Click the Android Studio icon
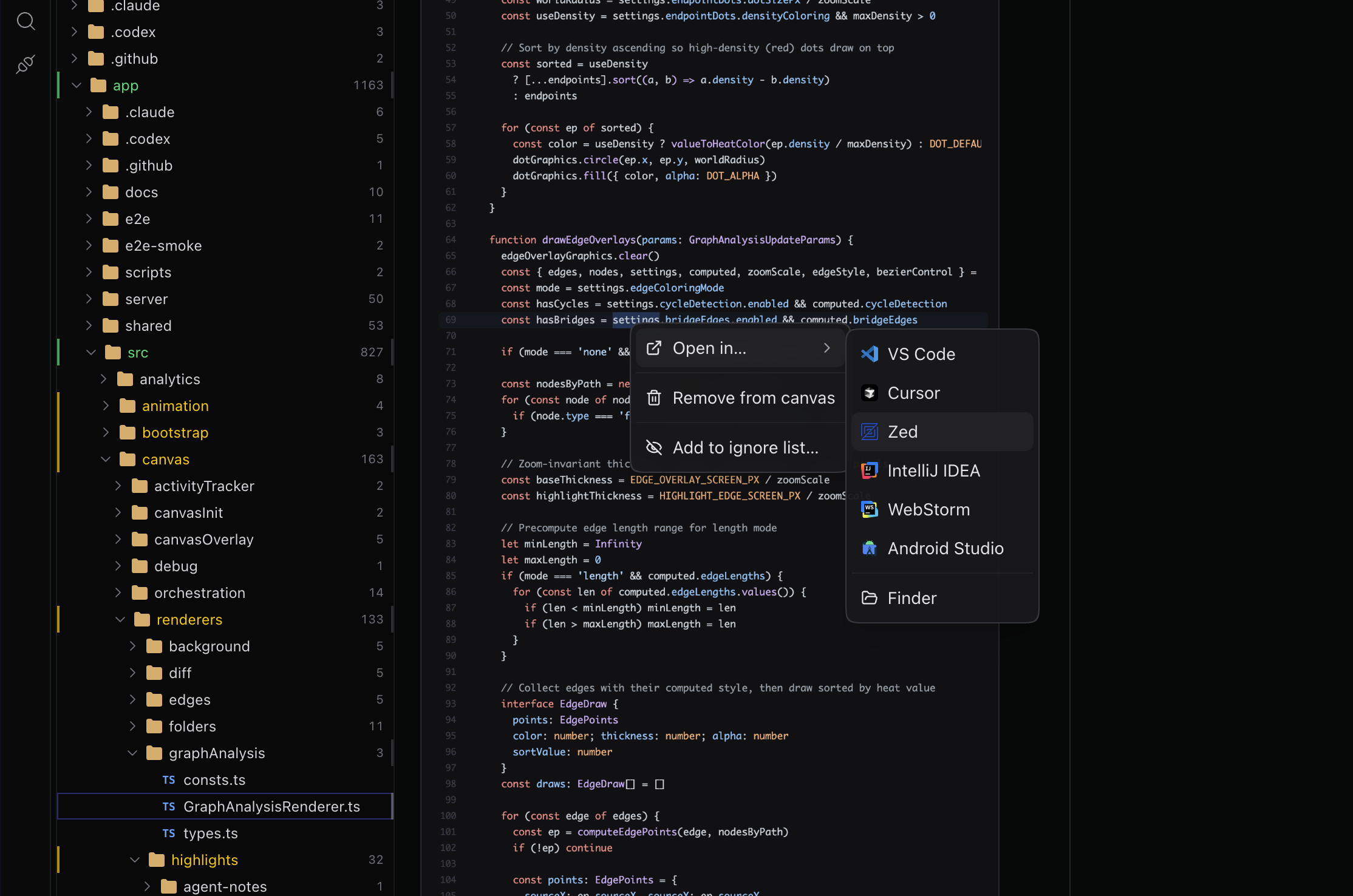This screenshot has height=896, width=1353. [x=870, y=548]
